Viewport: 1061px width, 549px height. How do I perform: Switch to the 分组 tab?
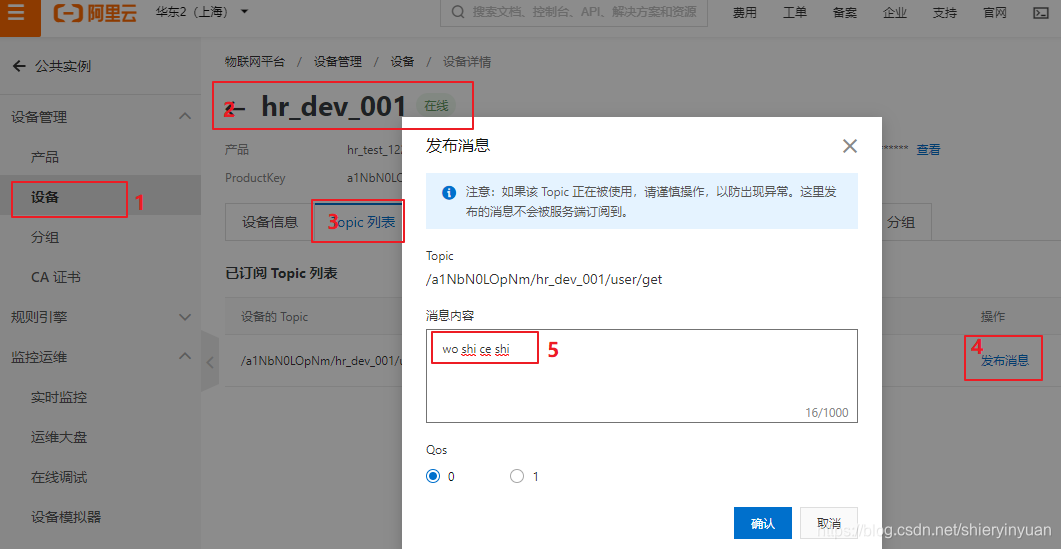click(901, 222)
